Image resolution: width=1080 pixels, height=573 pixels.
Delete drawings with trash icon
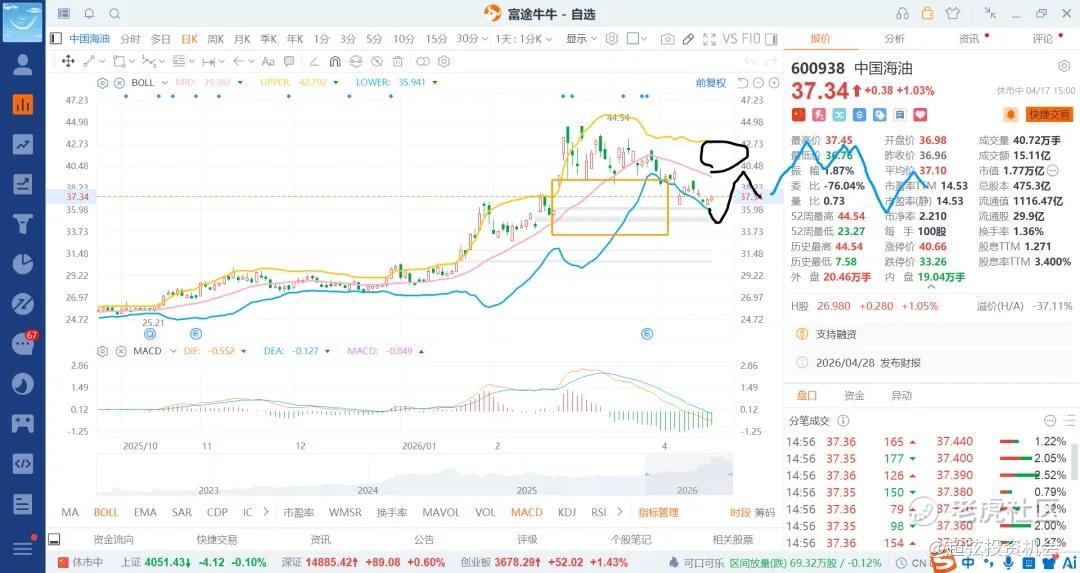tap(398, 61)
